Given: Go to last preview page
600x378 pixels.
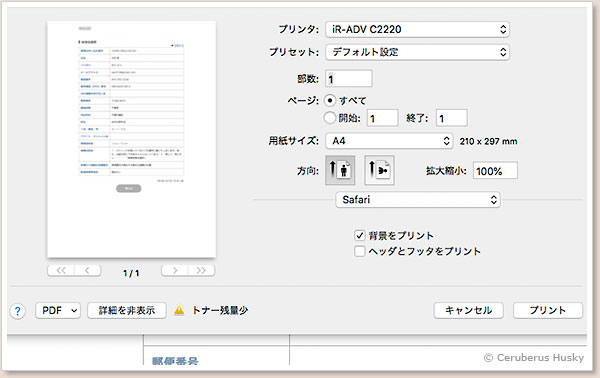Looking at the screenshot, I should 201,270.
